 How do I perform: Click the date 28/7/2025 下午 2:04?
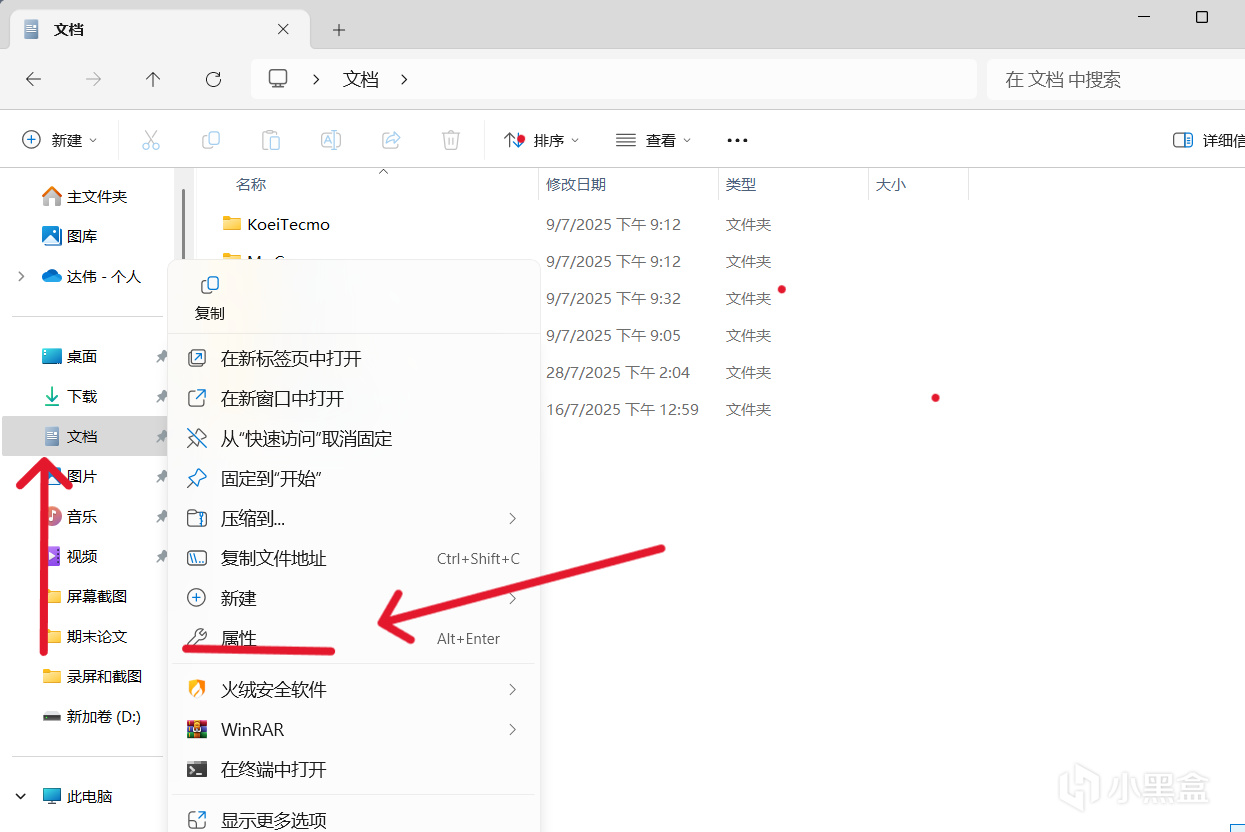pos(618,372)
